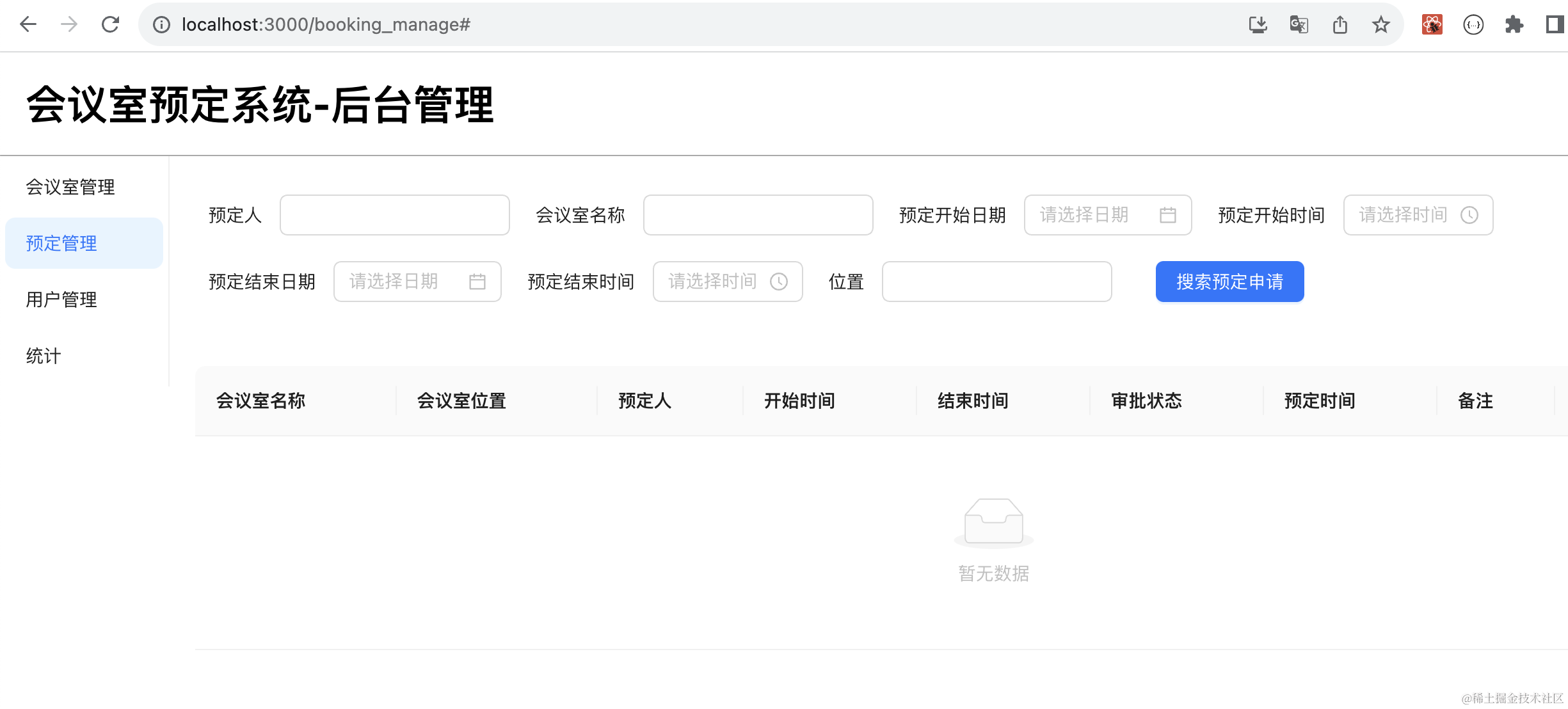
Task: Click the browser back arrow
Action: (x=28, y=24)
